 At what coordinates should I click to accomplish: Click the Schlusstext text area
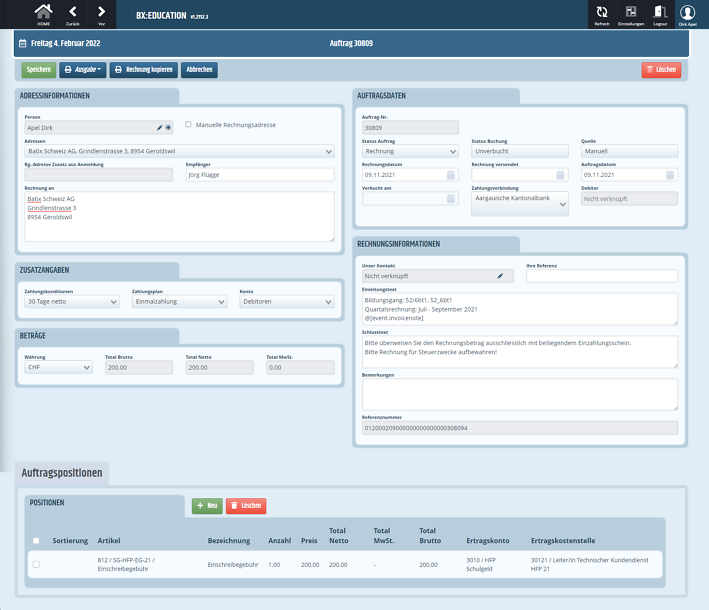click(x=520, y=352)
